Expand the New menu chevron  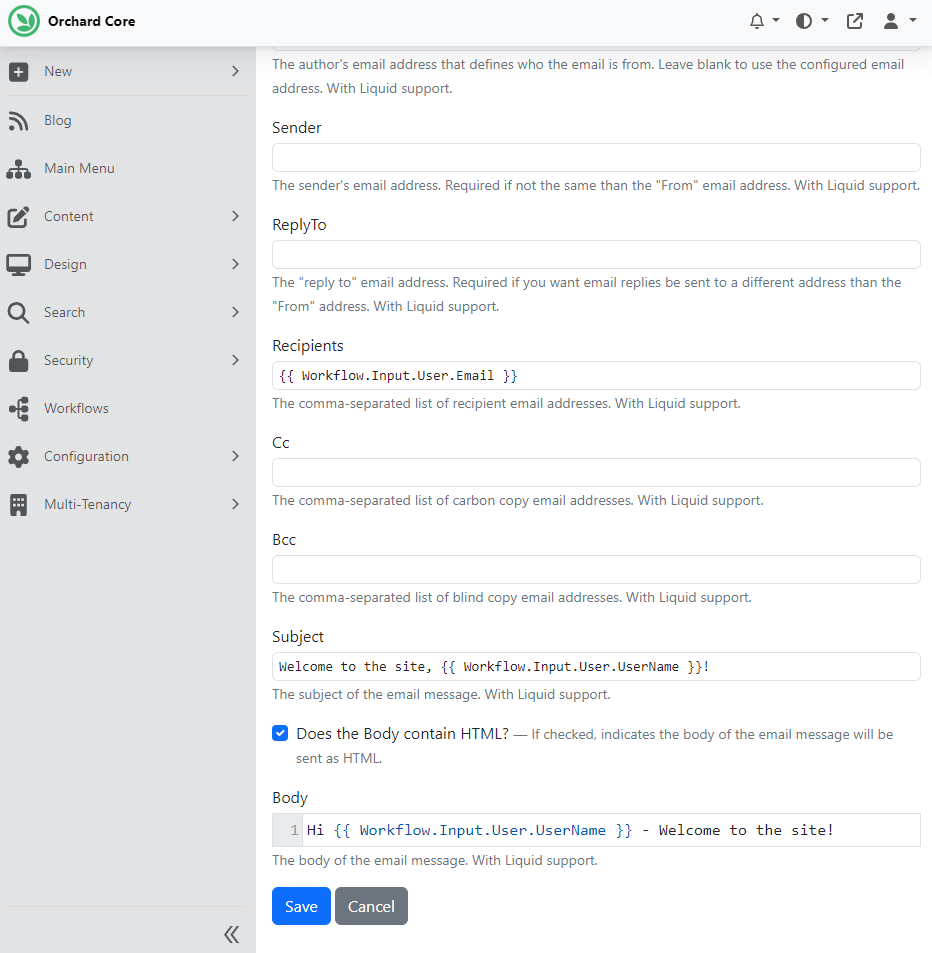tap(235, 71)
